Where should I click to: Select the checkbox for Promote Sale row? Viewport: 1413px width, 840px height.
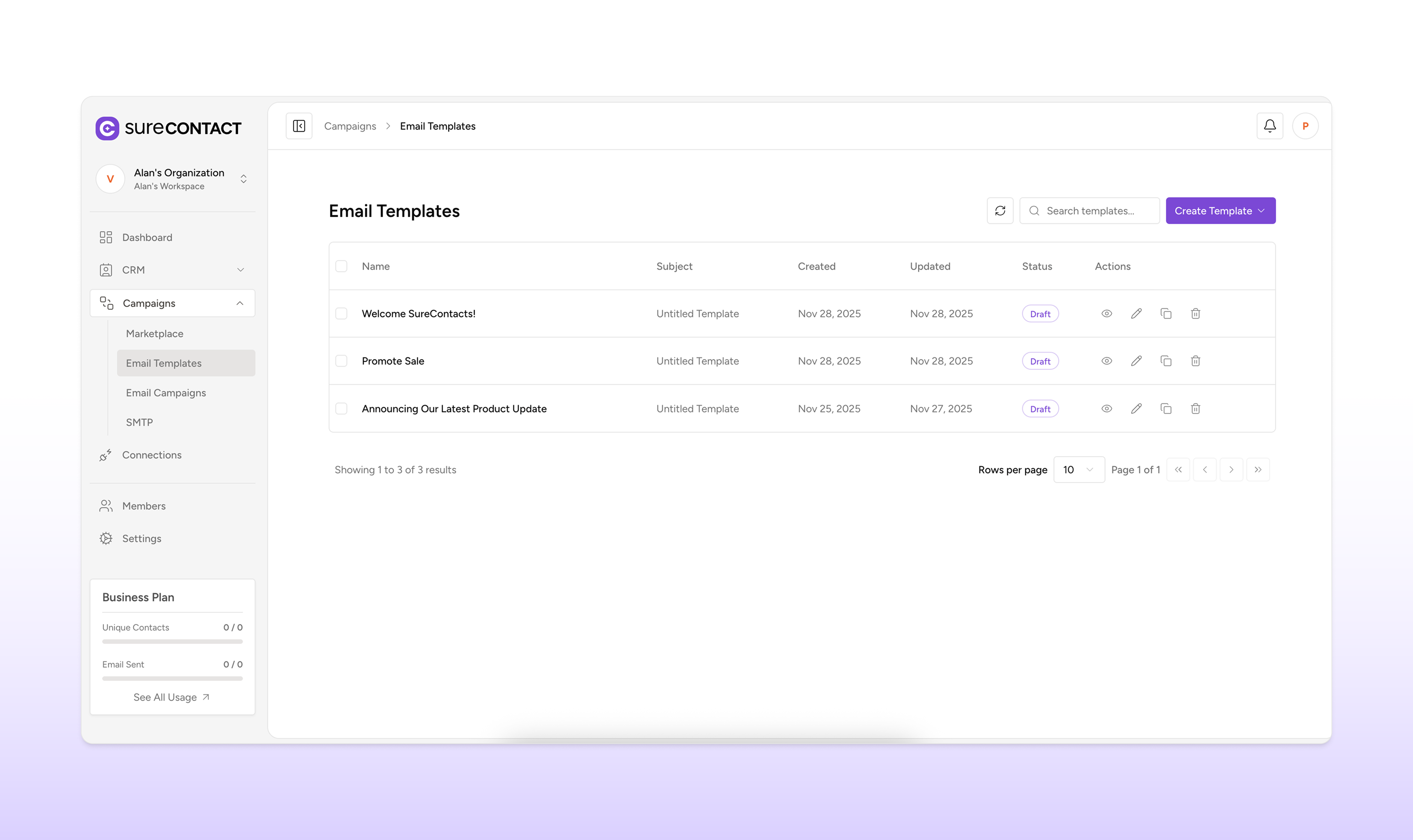point(341,360)
